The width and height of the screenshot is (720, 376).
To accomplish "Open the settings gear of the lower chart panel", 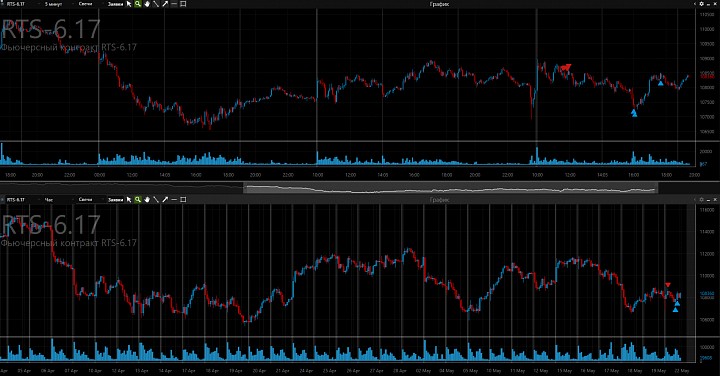I will [x=701, y=199].
